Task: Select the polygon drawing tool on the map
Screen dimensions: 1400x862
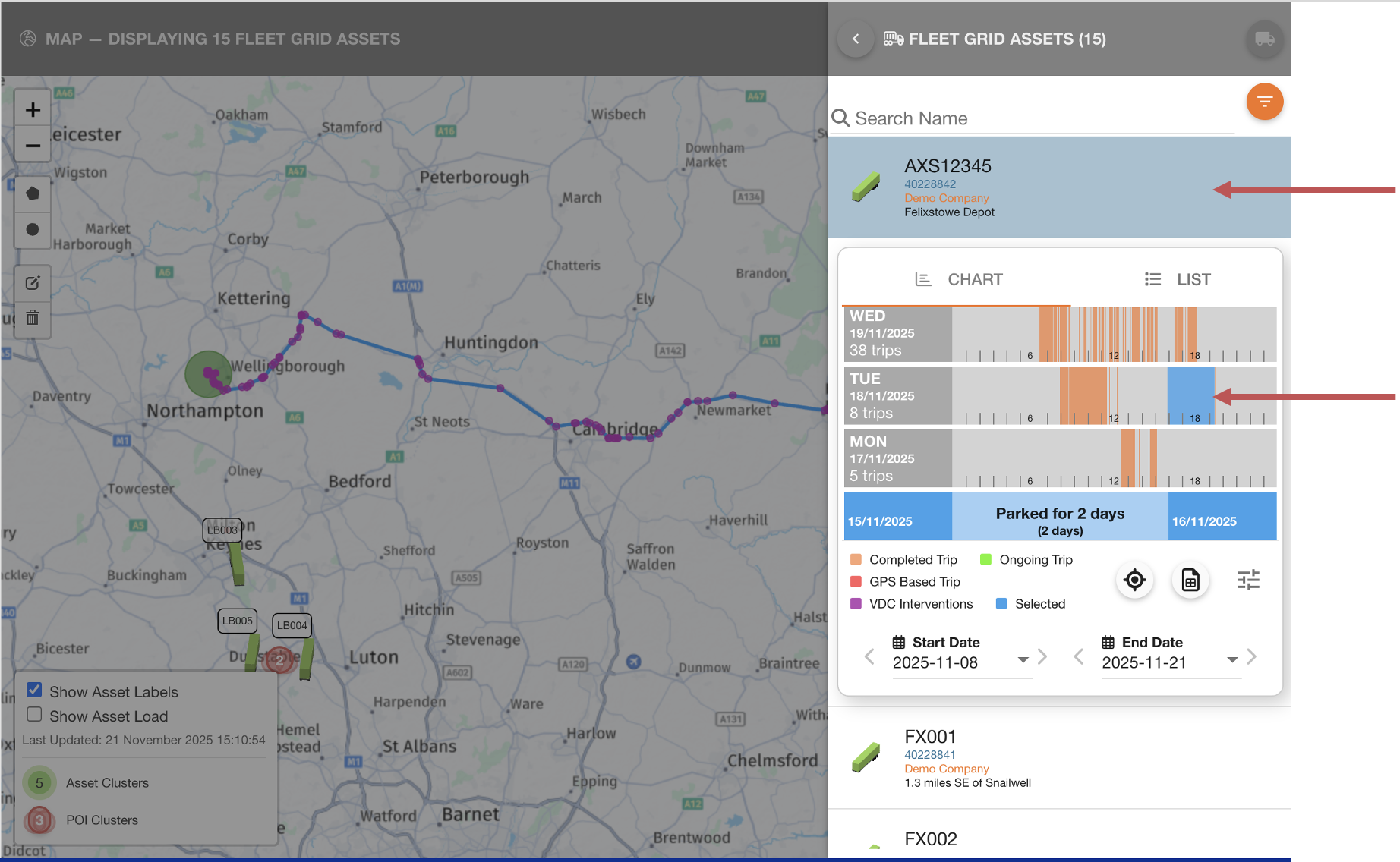Action: click(x=33, y=193)
